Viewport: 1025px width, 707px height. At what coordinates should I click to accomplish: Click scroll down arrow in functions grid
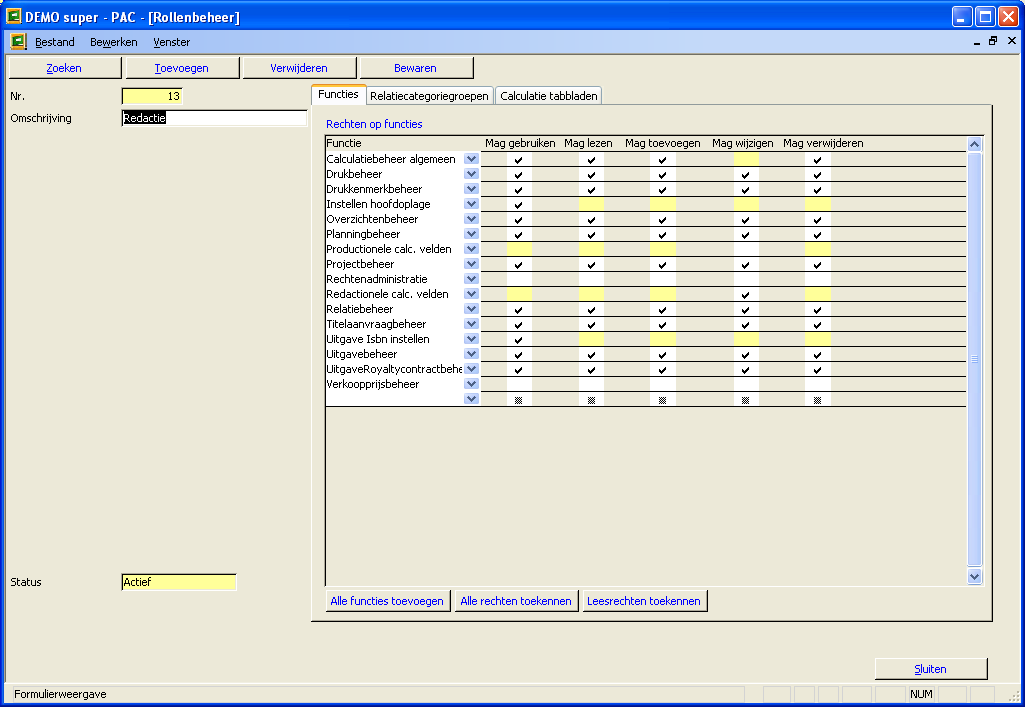coord(975,577)
